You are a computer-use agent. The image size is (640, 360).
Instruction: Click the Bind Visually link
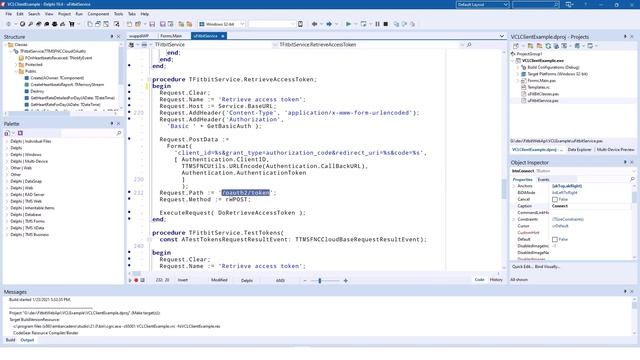click(547, 267)
